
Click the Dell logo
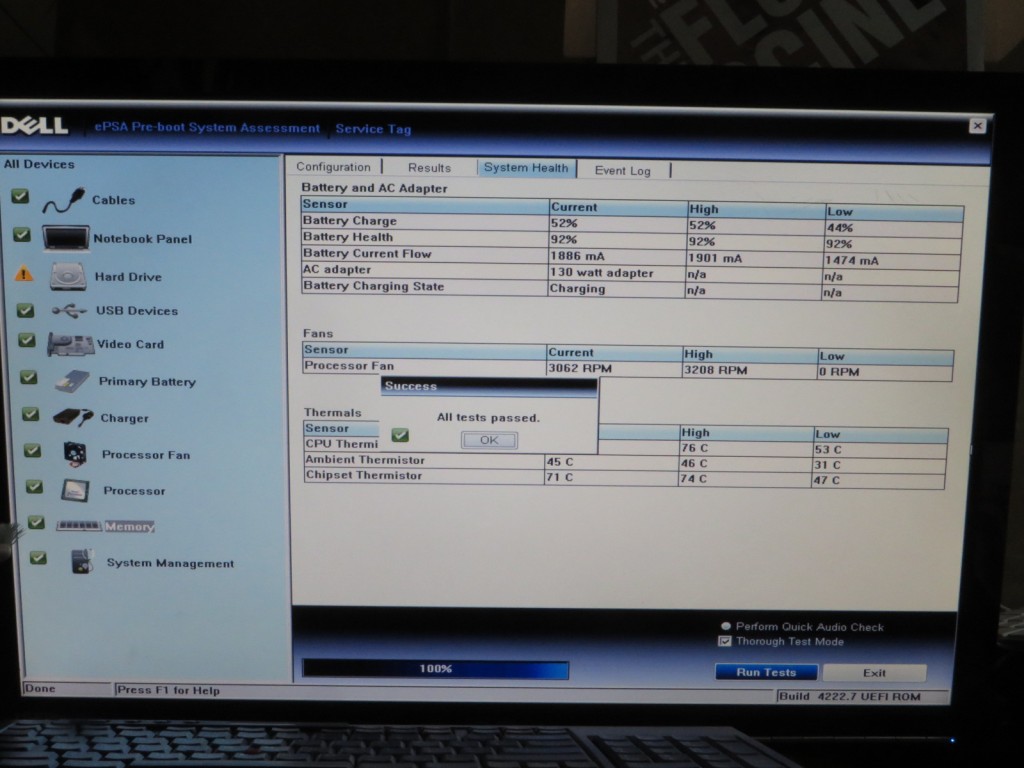click(34, 125)
